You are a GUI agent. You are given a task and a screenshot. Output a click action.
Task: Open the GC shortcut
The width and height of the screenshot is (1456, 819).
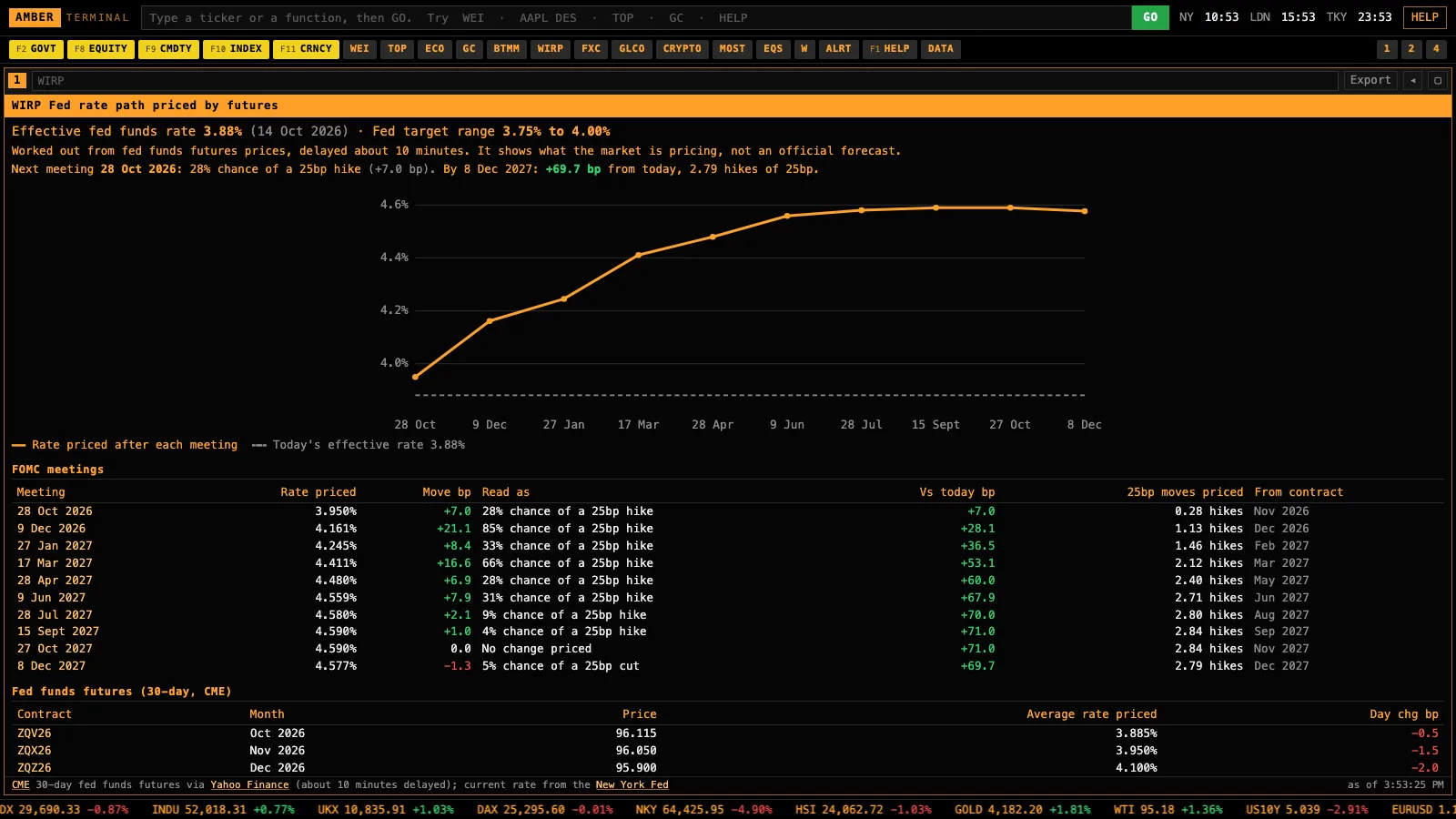470,49
